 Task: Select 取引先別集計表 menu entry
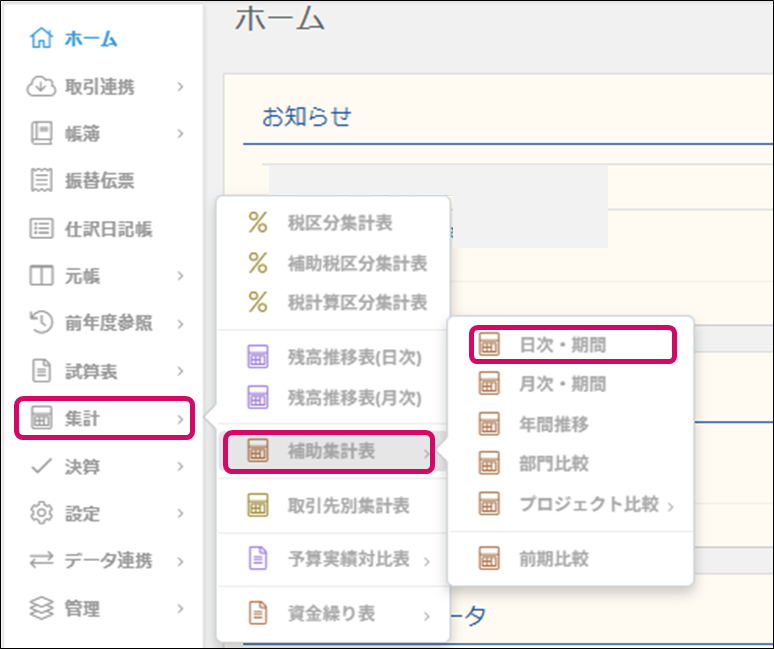pyautogui.click(x=347, y=506)
